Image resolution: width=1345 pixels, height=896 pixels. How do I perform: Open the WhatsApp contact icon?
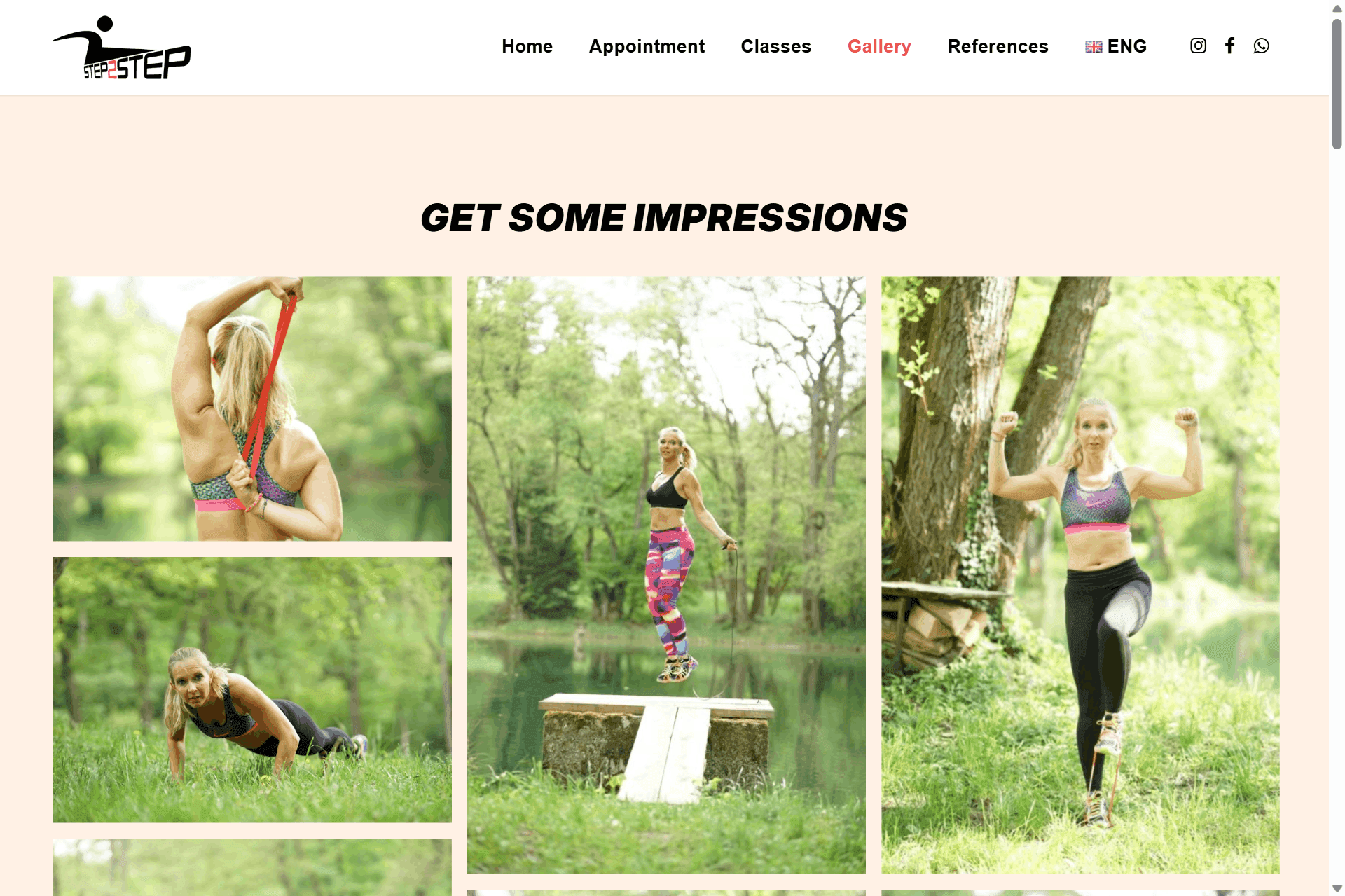pos(1261,46)
